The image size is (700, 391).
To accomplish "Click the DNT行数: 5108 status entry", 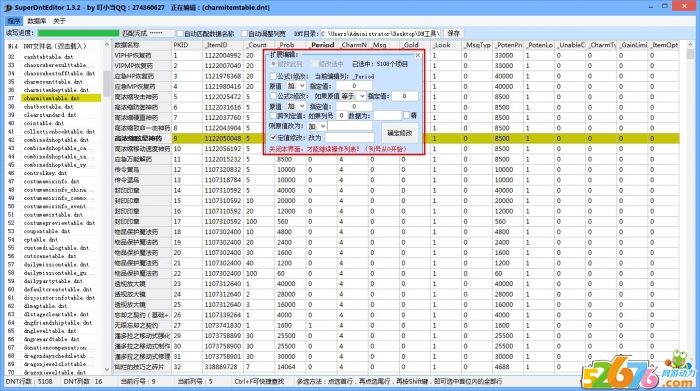I will point(29,382).
